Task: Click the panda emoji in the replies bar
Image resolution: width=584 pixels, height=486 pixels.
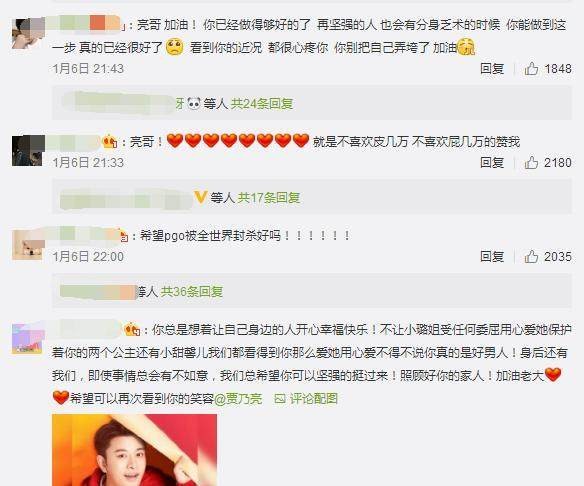Action: 194,103
